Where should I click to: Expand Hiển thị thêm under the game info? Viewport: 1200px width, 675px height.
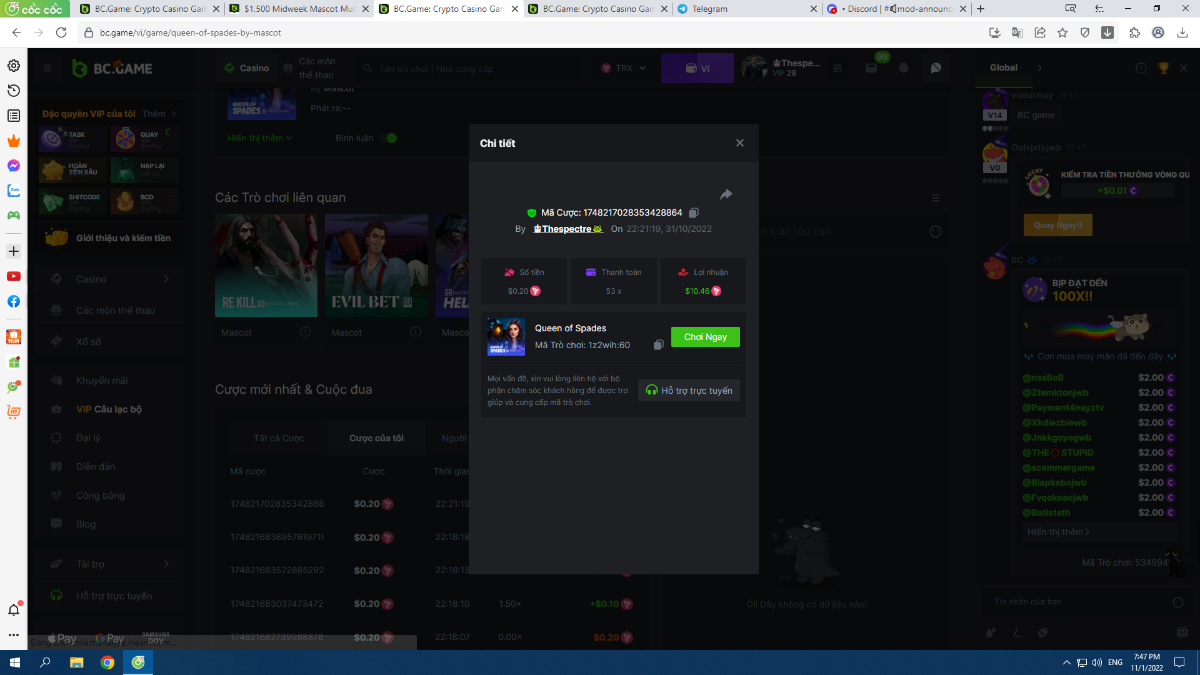259,138
